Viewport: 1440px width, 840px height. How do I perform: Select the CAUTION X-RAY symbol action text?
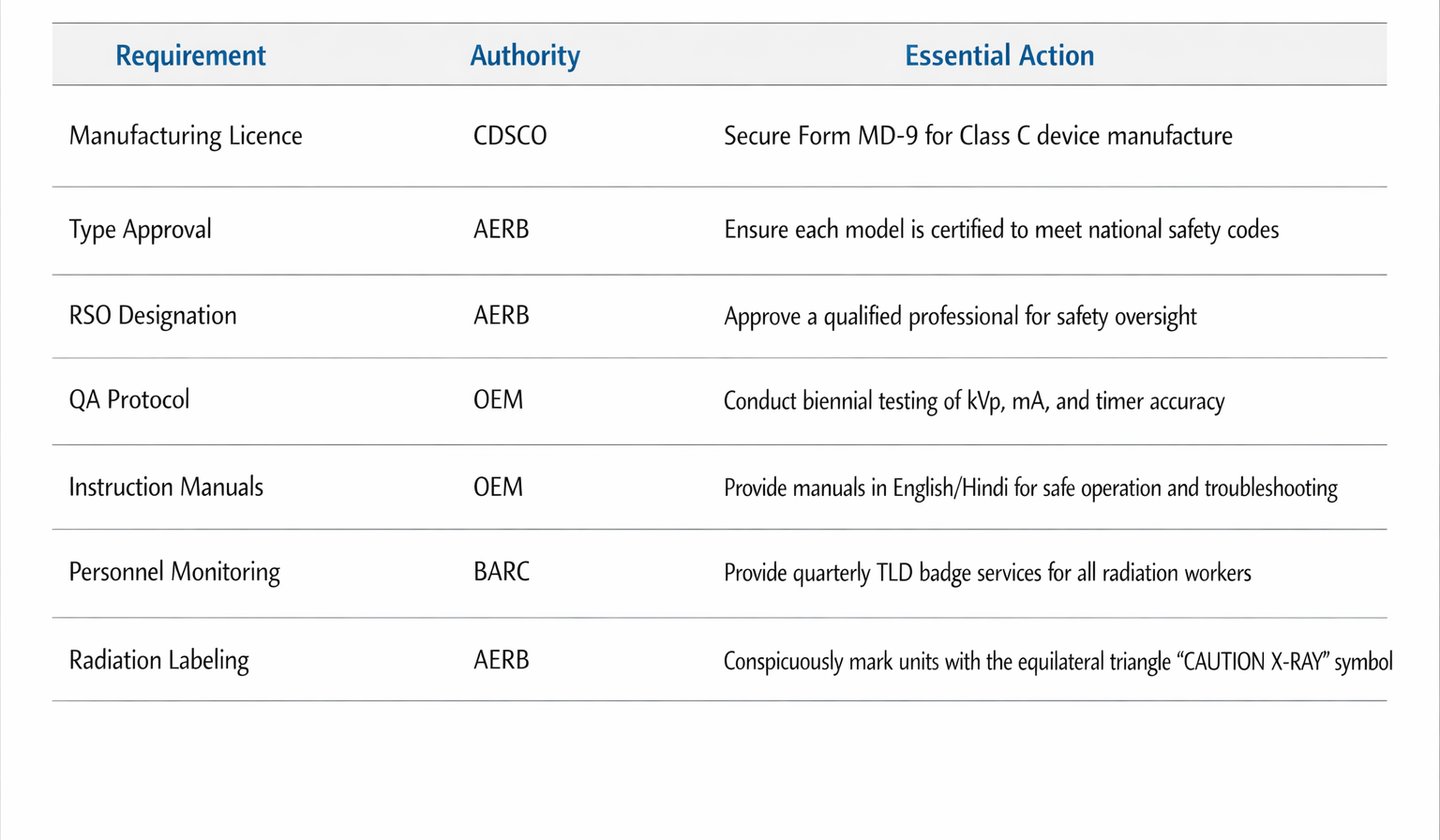pos(1057,661)
